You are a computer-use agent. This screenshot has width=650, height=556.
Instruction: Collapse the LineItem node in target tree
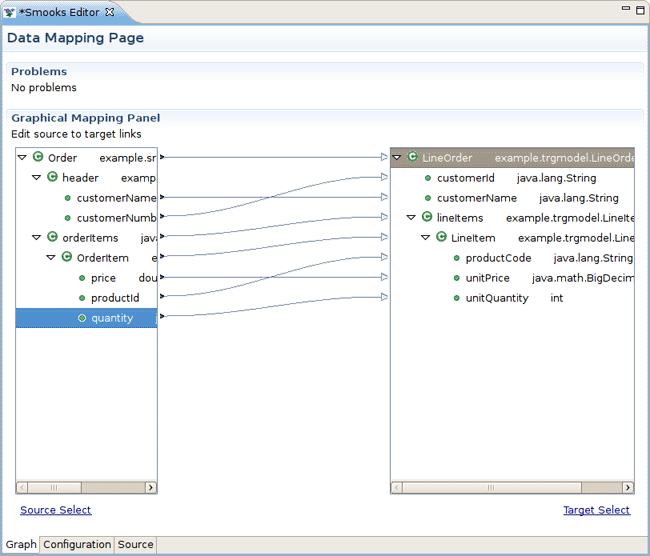[x=426, y=238]
